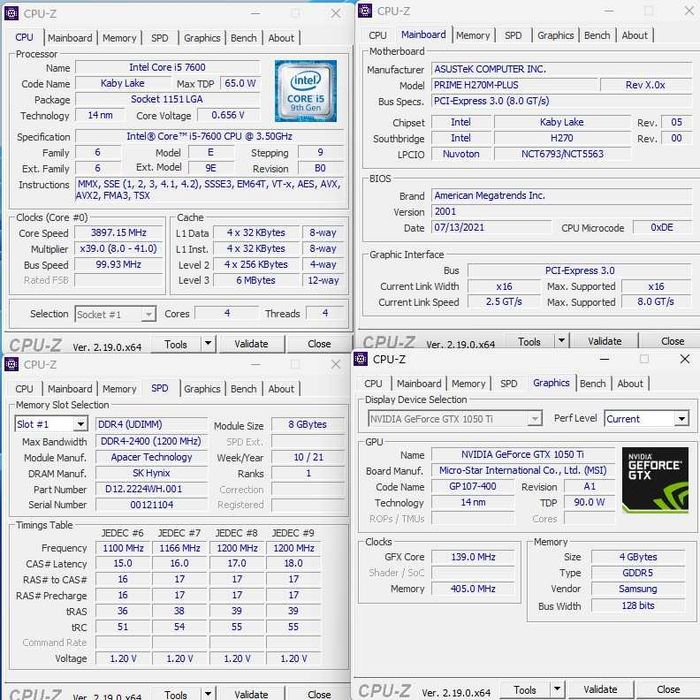This screenshot has width=700, height=700.
Task: Switch to the SPD tab in the Mainboard window
Action: point(513,35)
